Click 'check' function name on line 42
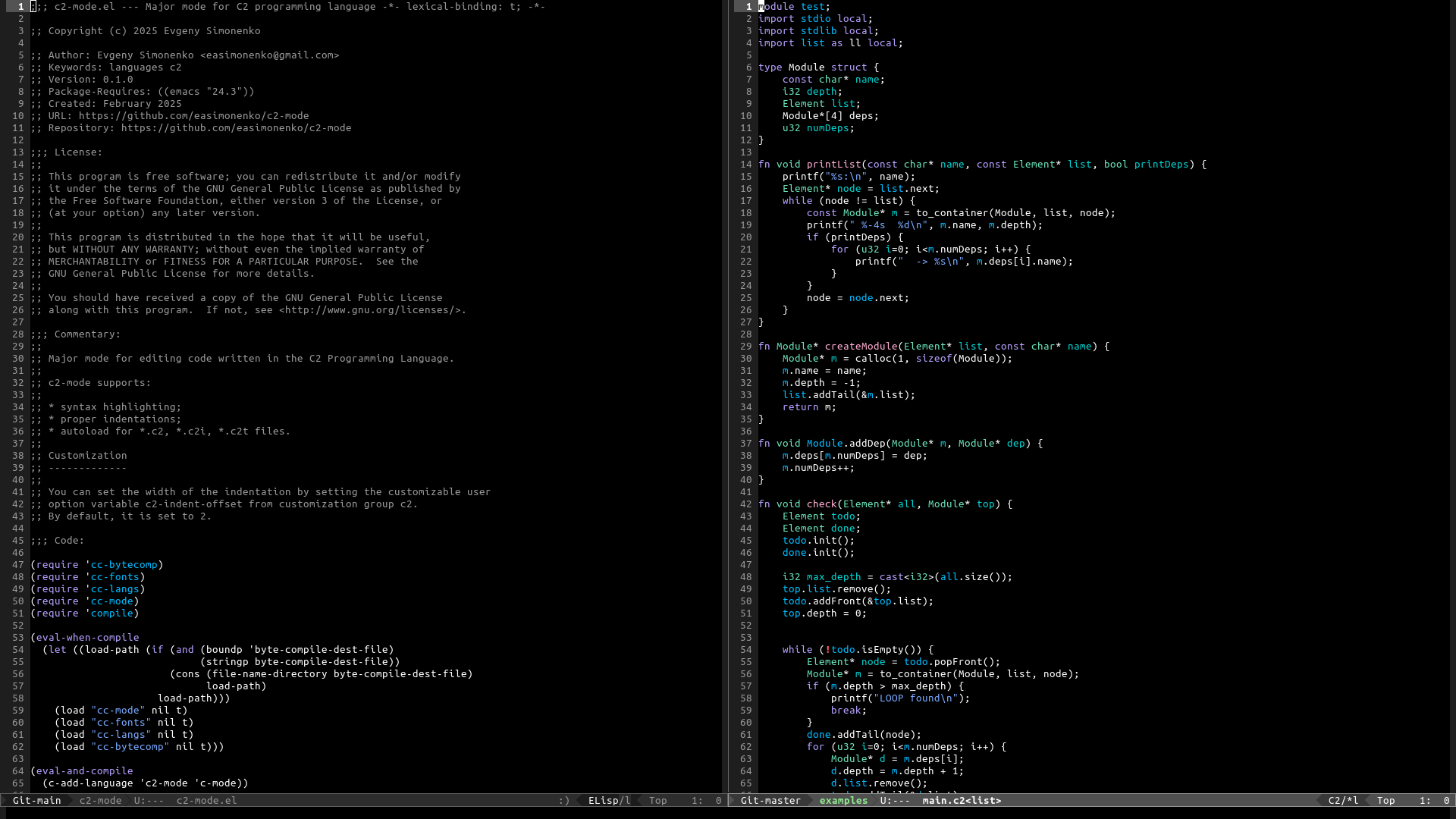Viewport: 1456px width, 819px height. tap(822, 504)
